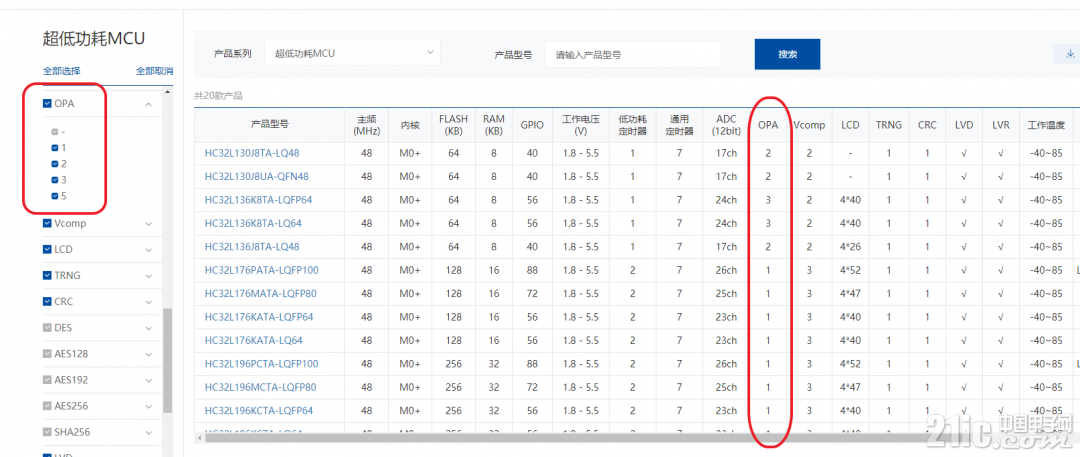Expand the CRC filter section

coord(148,302)
